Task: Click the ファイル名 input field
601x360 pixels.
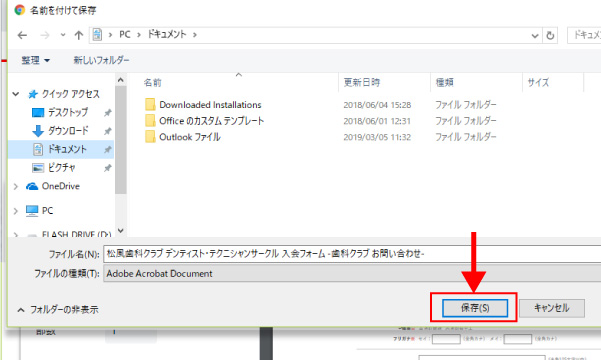Action: [352, 254]
